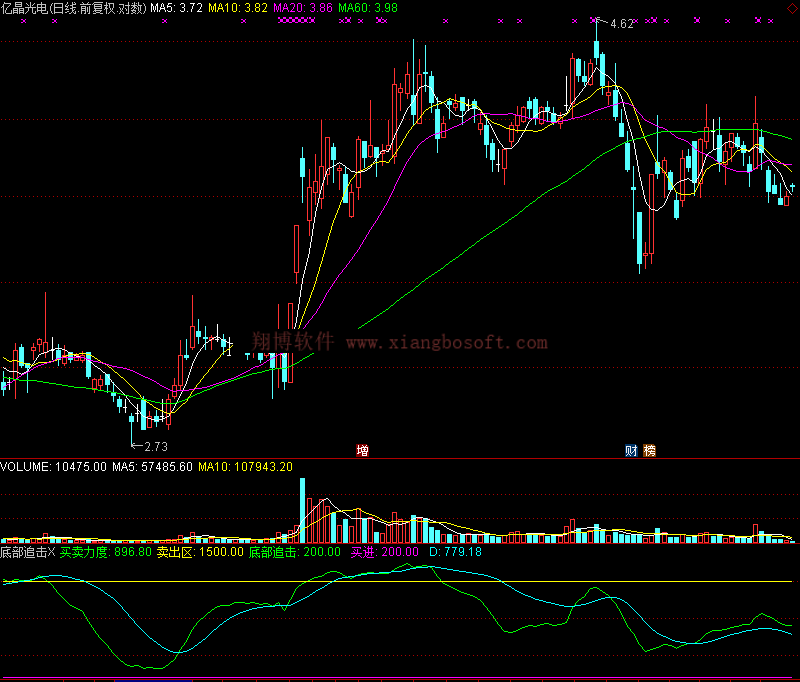Click the blue scroll thumb on bottom timeline

pyautogui.click(x=155, y=679)
